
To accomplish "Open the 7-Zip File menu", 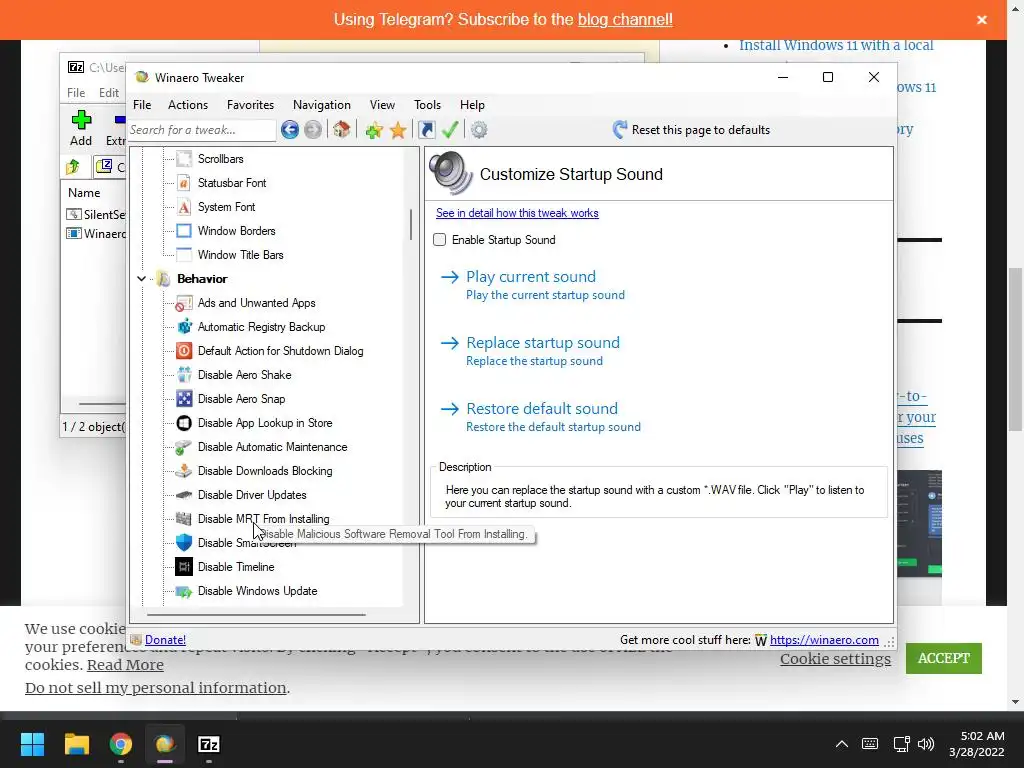I will [76, 93].
